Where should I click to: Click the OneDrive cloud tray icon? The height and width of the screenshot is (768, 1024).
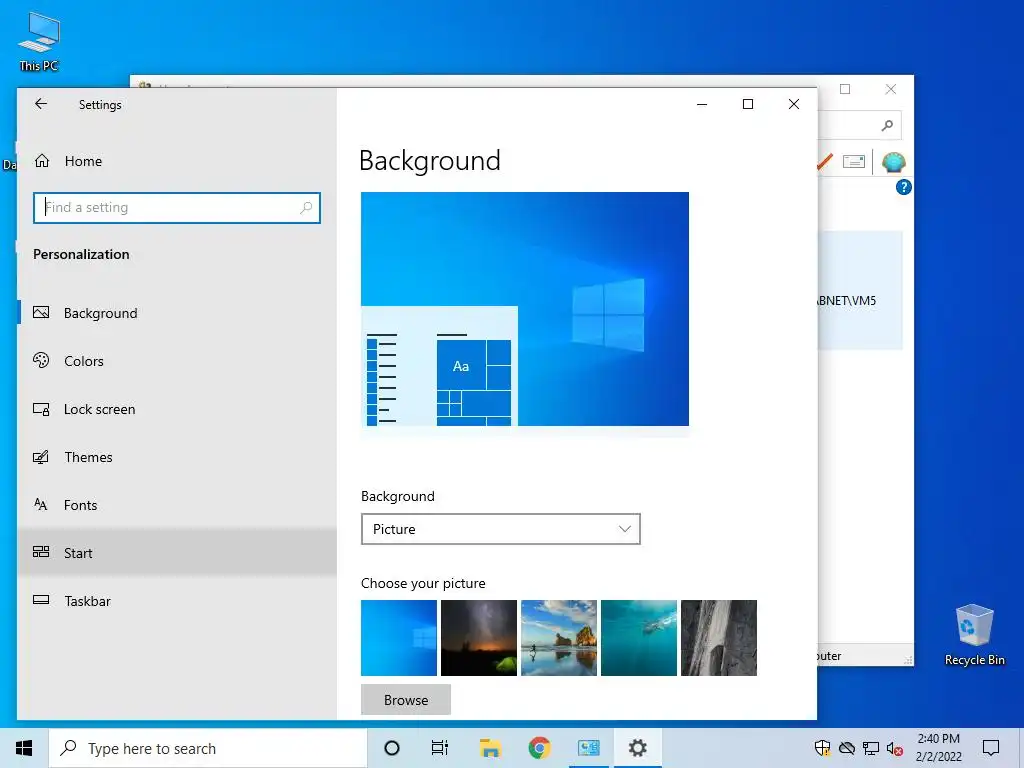click(846, 748)
